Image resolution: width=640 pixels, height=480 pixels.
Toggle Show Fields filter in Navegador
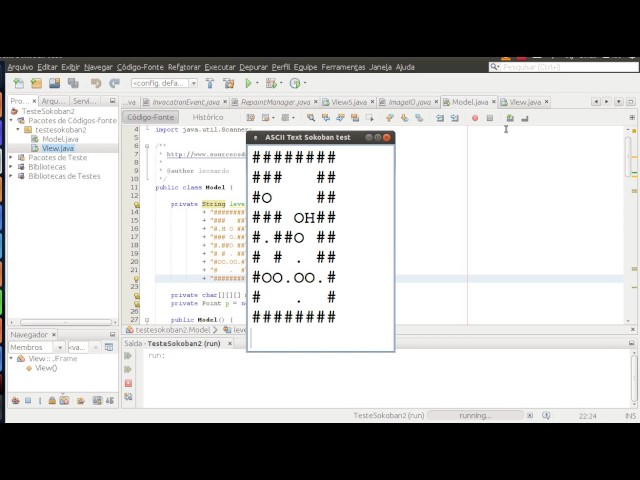click(28, 401)
